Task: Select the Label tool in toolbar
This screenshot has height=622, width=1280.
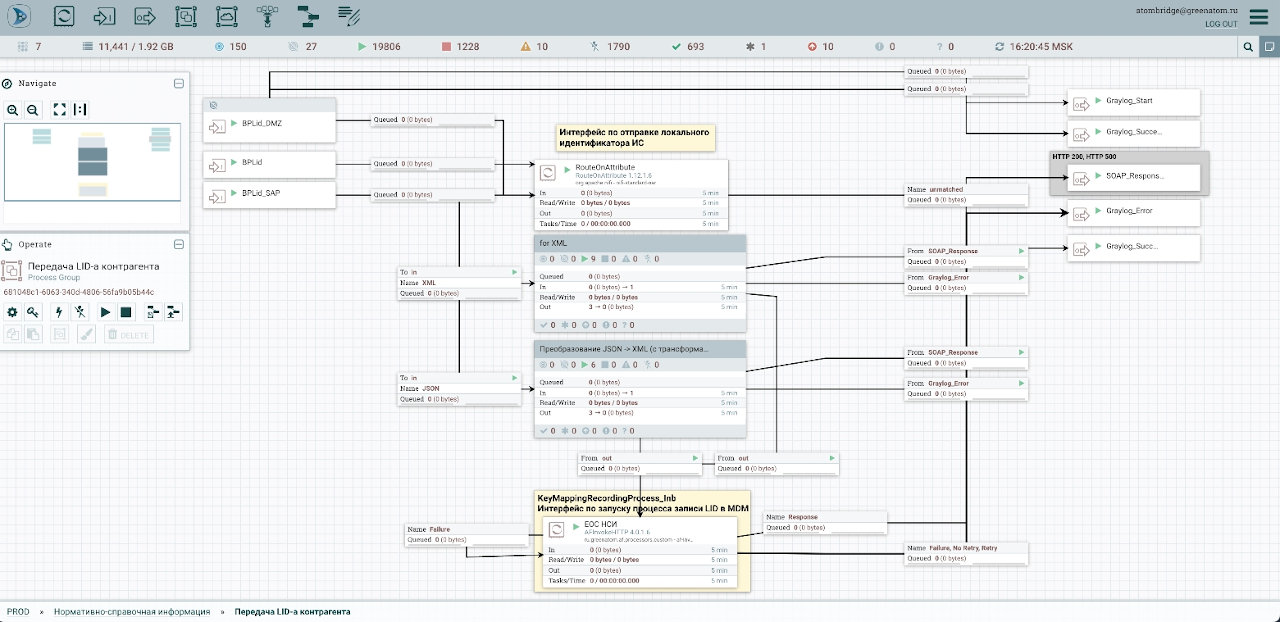Action: click(348, 16)
